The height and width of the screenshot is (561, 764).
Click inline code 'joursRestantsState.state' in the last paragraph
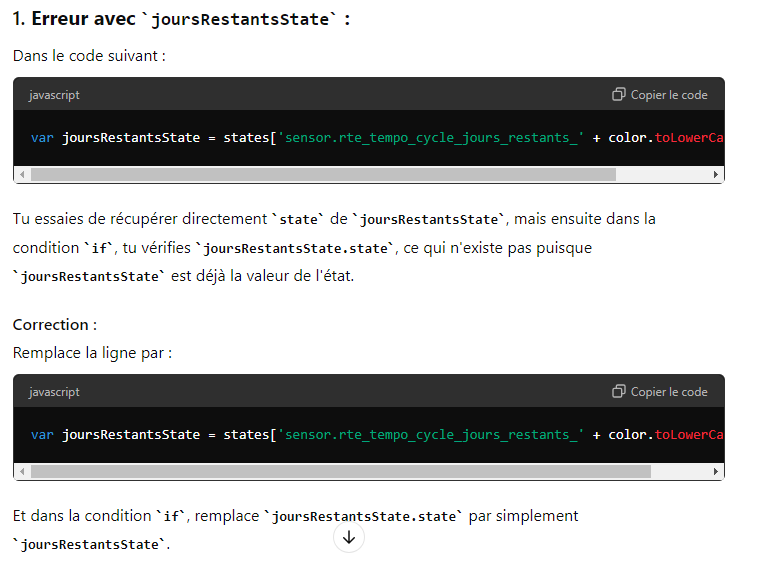tap(365, 516)
